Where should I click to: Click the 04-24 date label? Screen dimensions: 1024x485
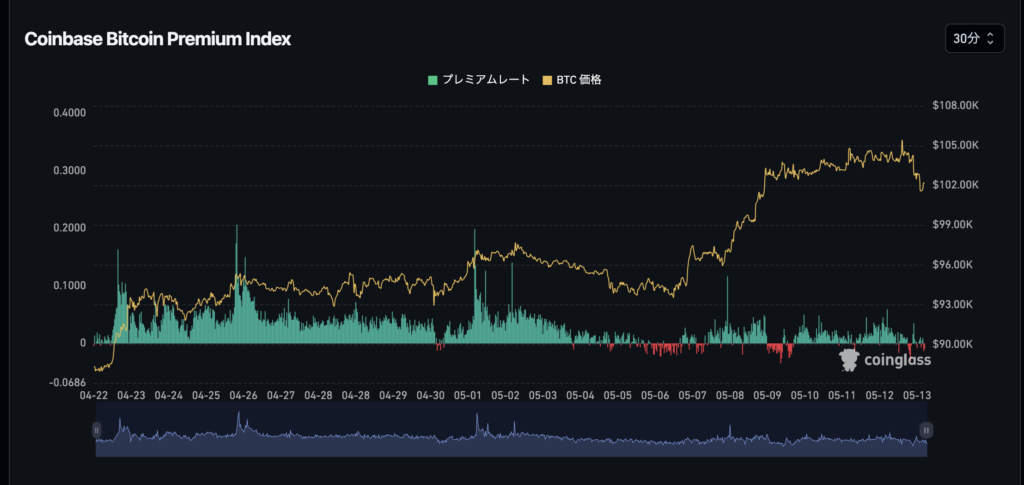coord(168,395)
